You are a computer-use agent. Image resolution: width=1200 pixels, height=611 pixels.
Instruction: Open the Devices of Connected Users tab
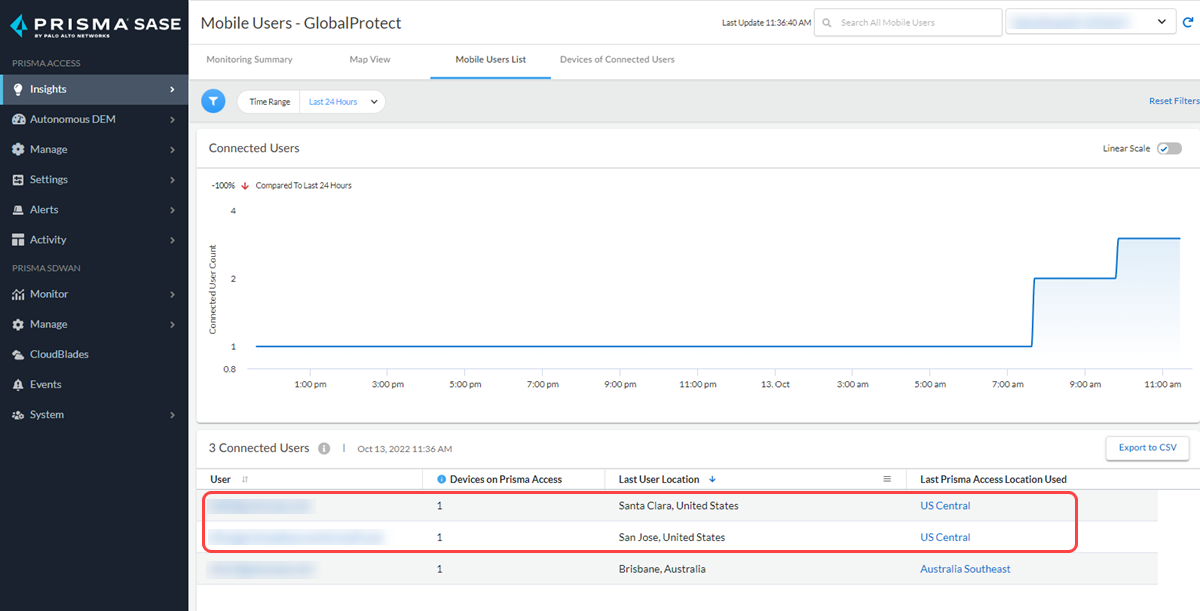click(x=617, y=60)
